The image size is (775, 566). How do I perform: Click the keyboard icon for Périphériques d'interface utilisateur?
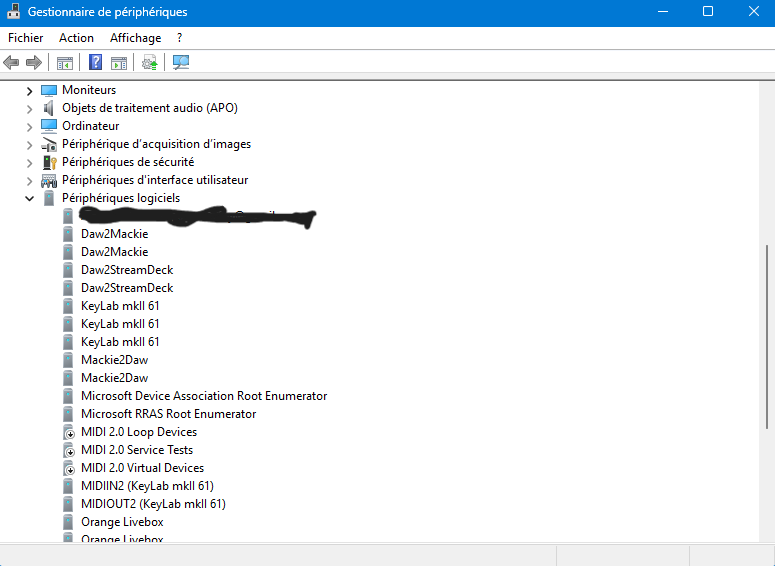pos(49,180)
